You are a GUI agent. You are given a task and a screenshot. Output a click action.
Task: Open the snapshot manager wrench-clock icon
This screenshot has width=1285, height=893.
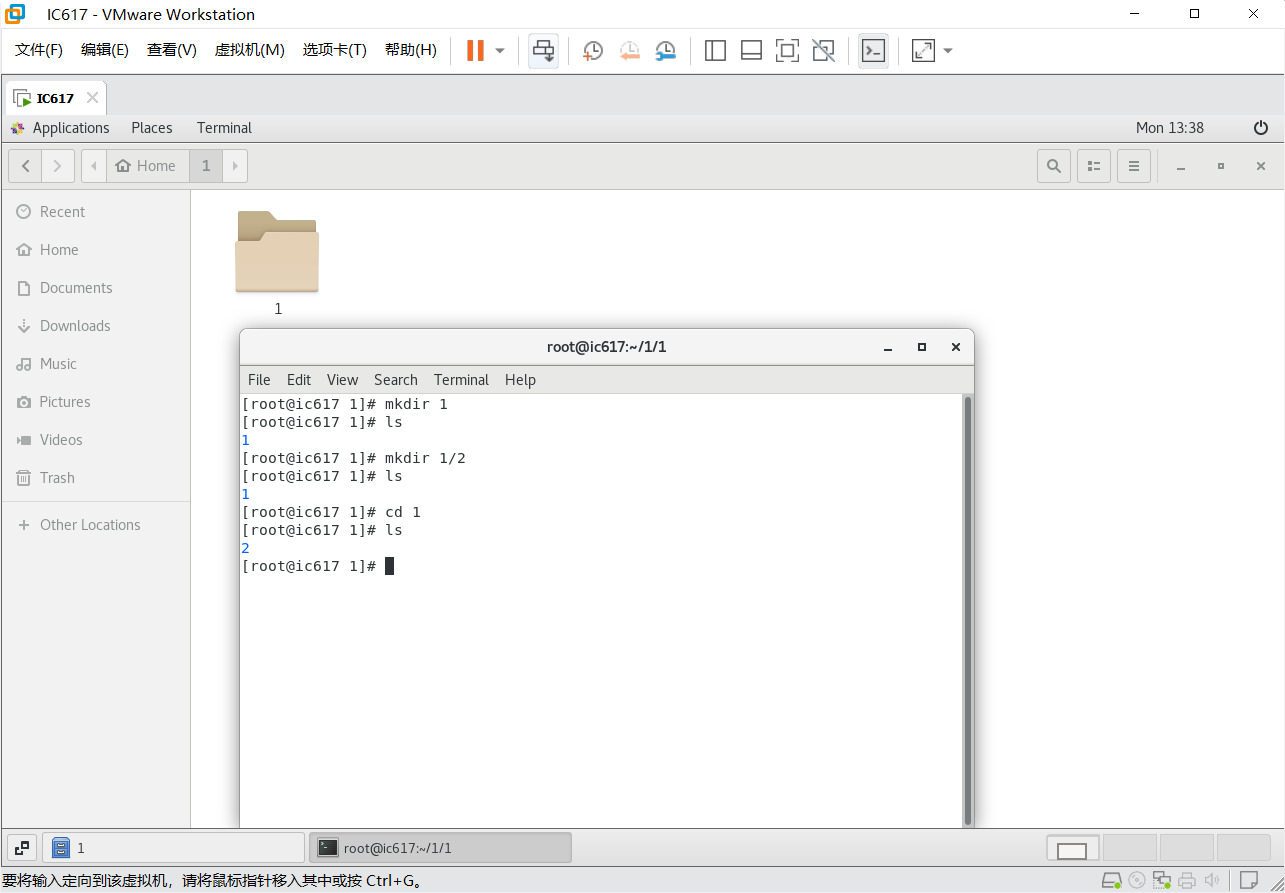pos(665,50)
